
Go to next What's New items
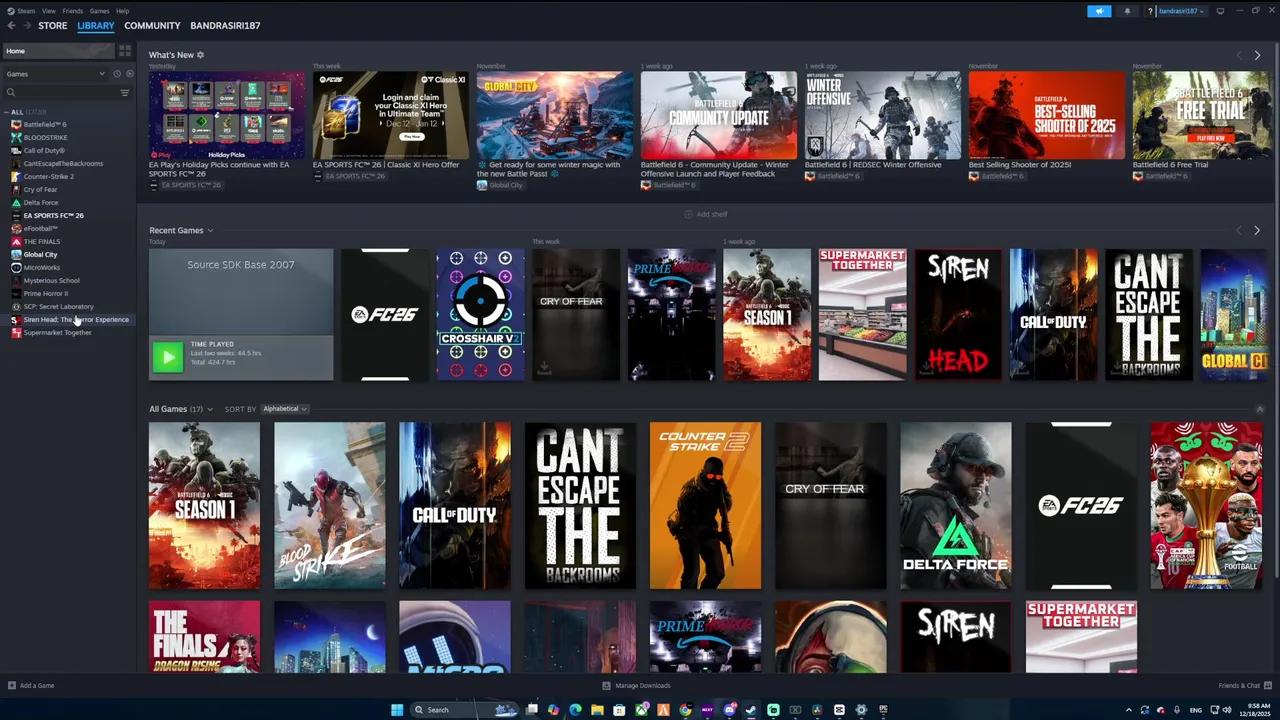click(1257, 55)
